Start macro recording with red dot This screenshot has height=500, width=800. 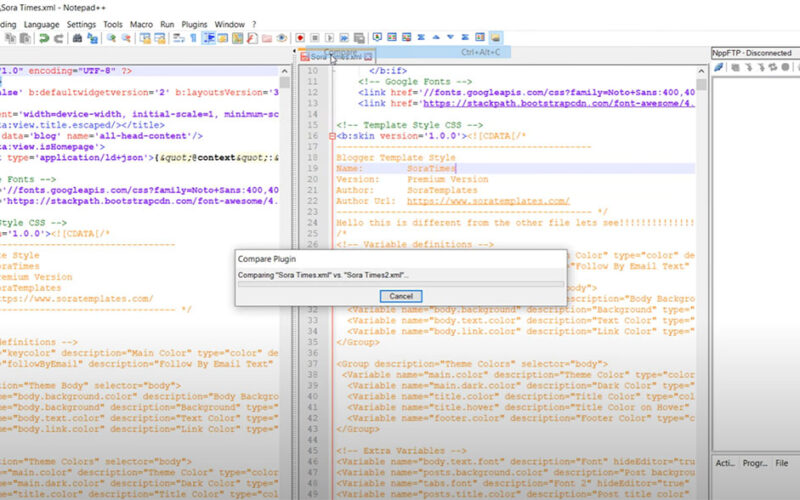[x=300, y=38]
